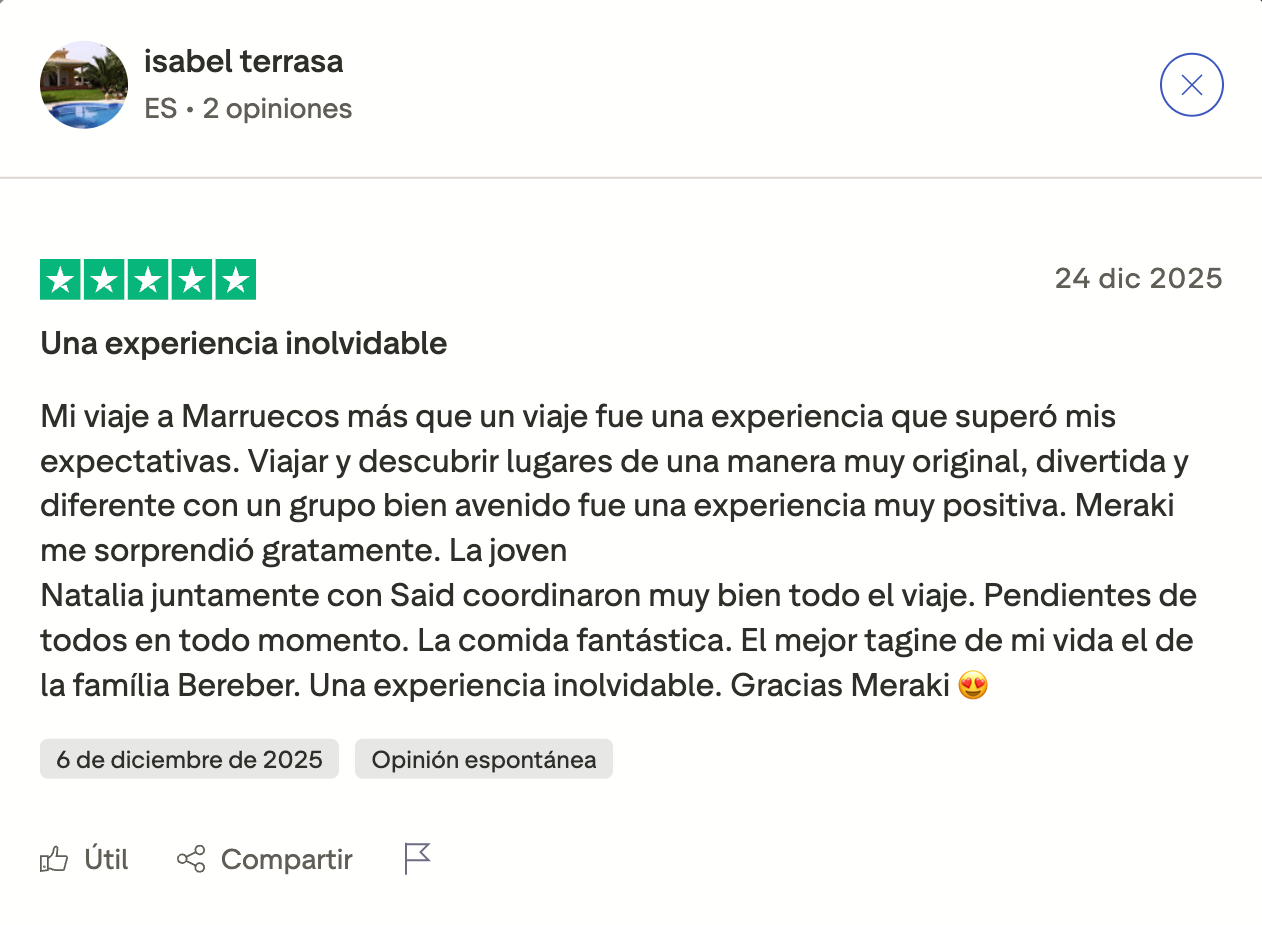Click the fifth green star
This screenshot has width=1262, height=925.
tap(235, 280)
